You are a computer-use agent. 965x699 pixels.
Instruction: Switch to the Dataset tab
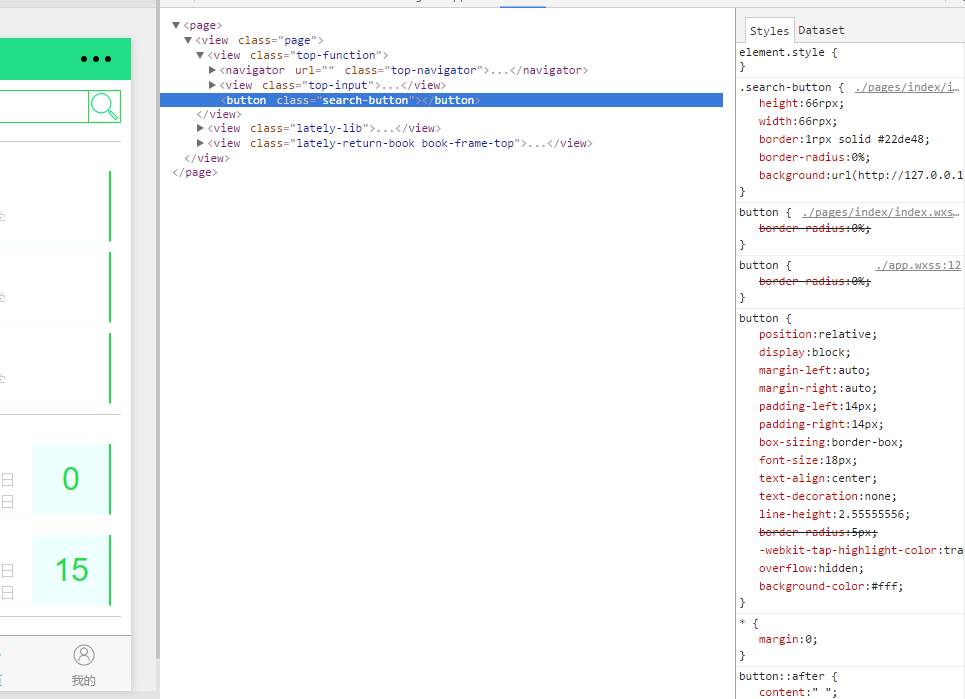821,30
